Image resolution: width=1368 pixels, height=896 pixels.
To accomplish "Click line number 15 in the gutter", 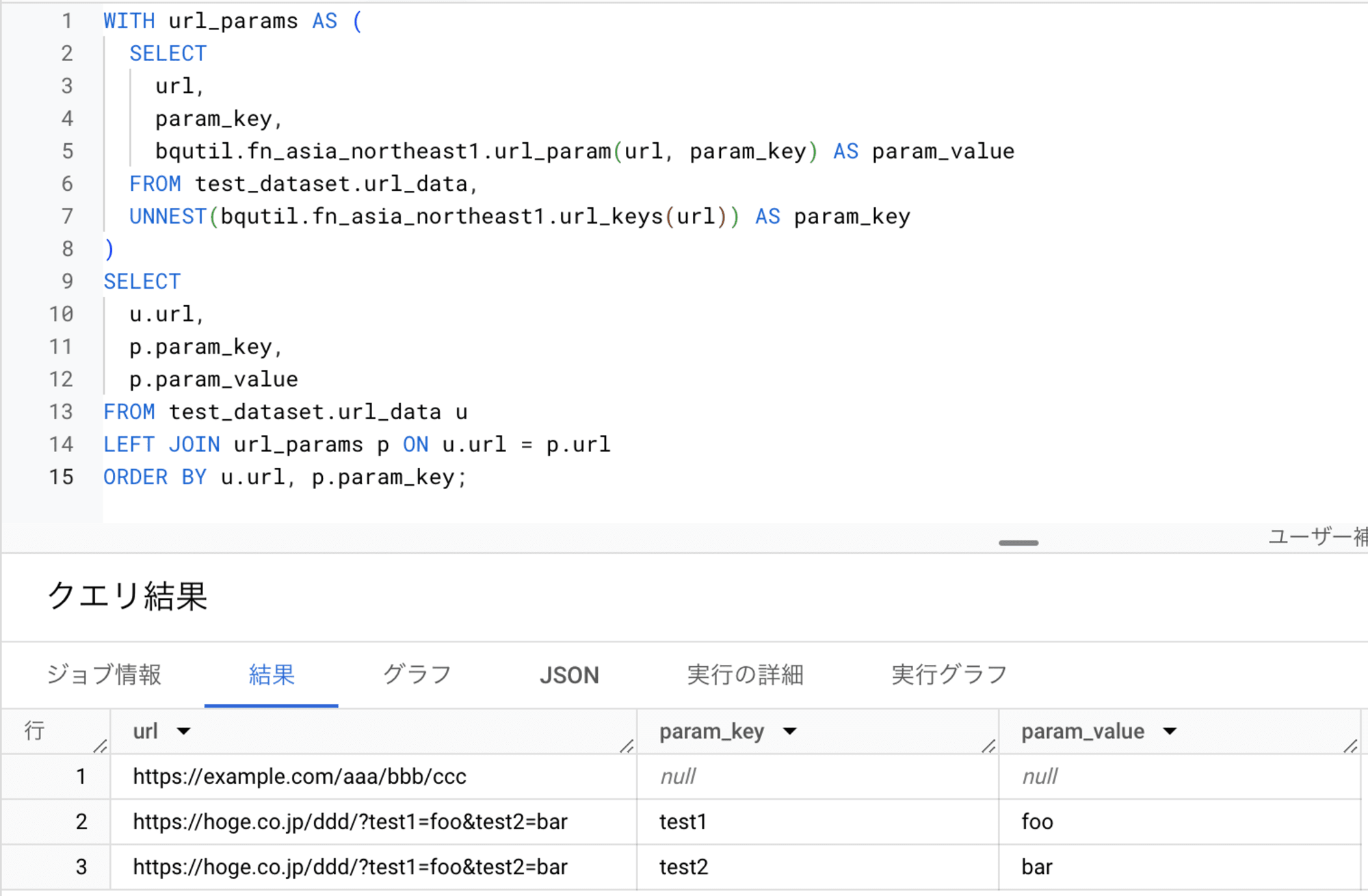I will point(61,477).
